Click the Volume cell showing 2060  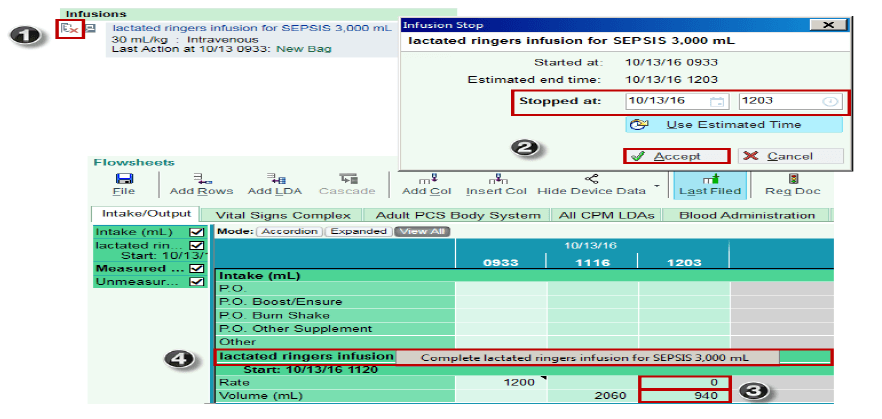click(592, 396)
